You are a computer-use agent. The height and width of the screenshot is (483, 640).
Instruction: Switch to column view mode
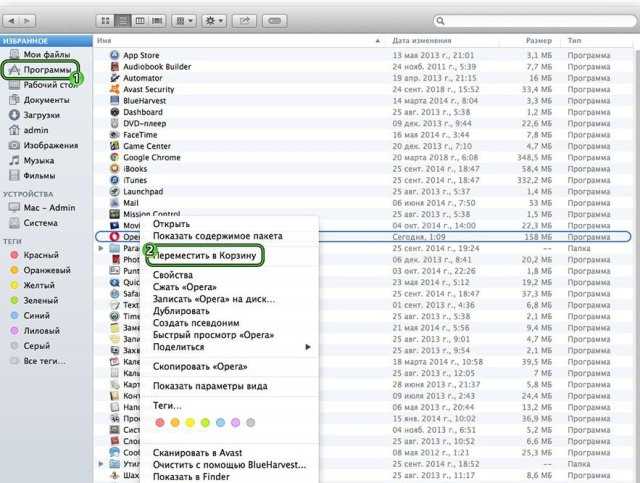click(139, 20)
